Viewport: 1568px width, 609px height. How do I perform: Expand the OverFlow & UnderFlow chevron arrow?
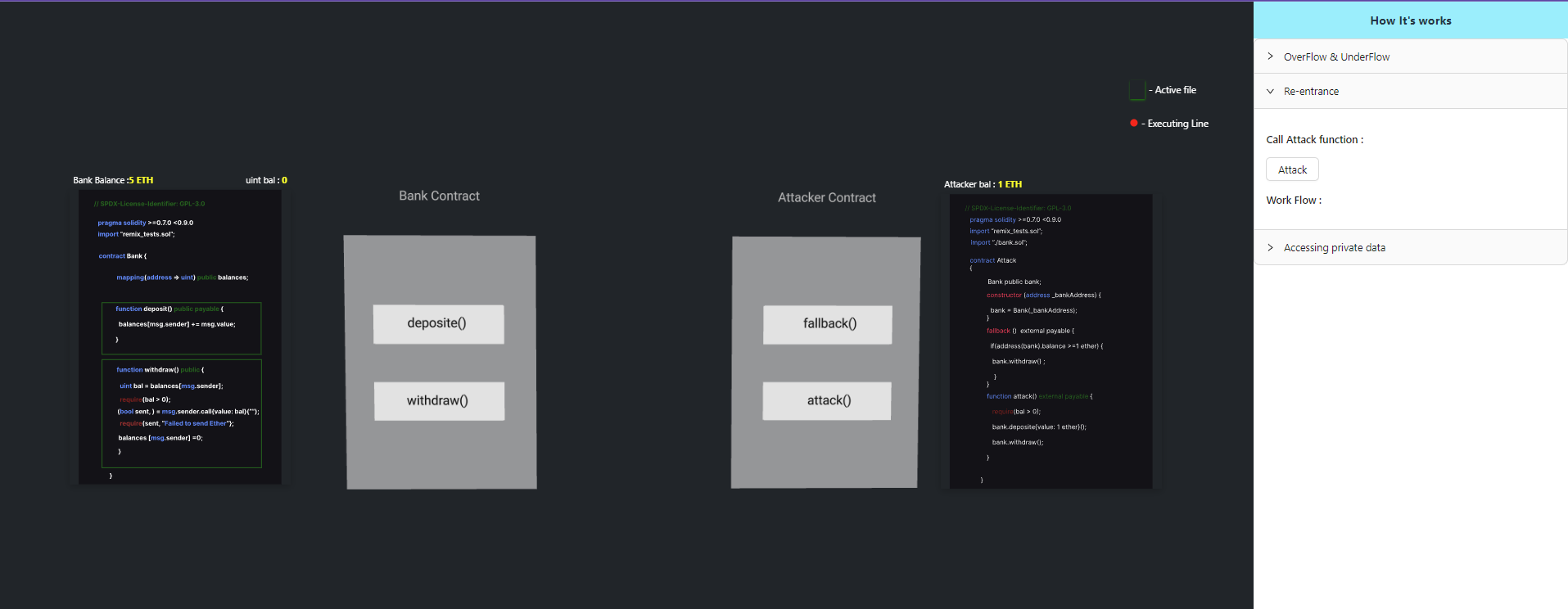[x=1270, y=56]
